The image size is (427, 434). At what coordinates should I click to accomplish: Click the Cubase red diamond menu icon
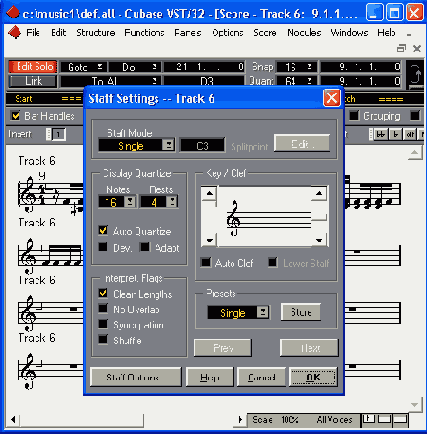14,33
